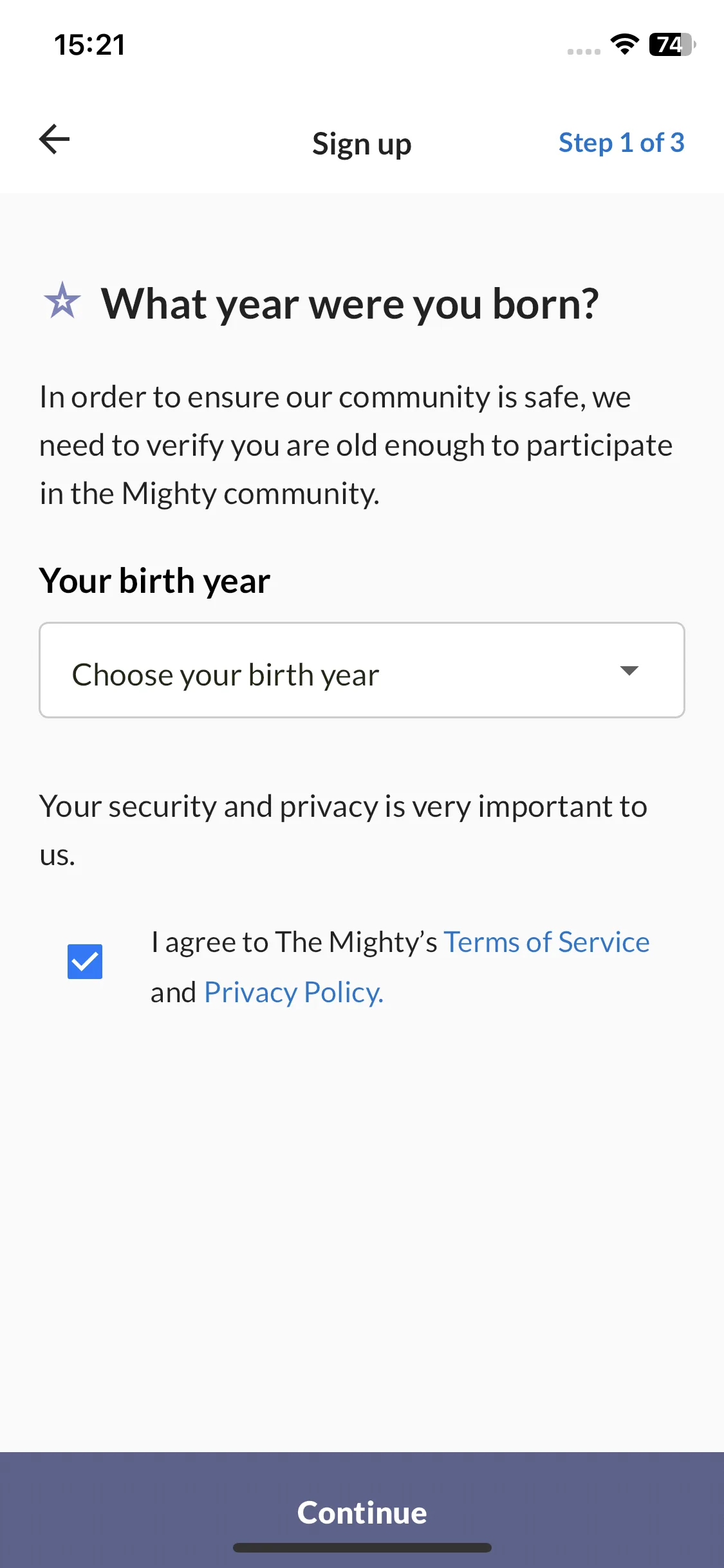Tap the Continue button
The image size is (724, 1568).
pos(362,1510)
